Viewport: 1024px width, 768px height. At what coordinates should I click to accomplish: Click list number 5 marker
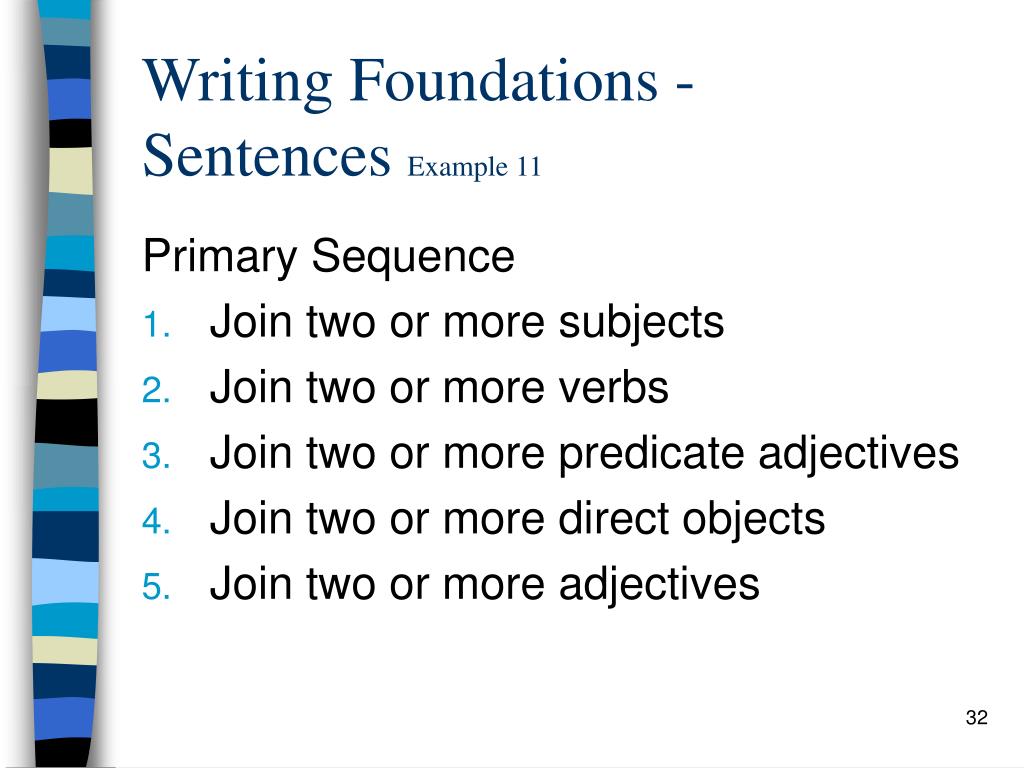tap(157, 586)
